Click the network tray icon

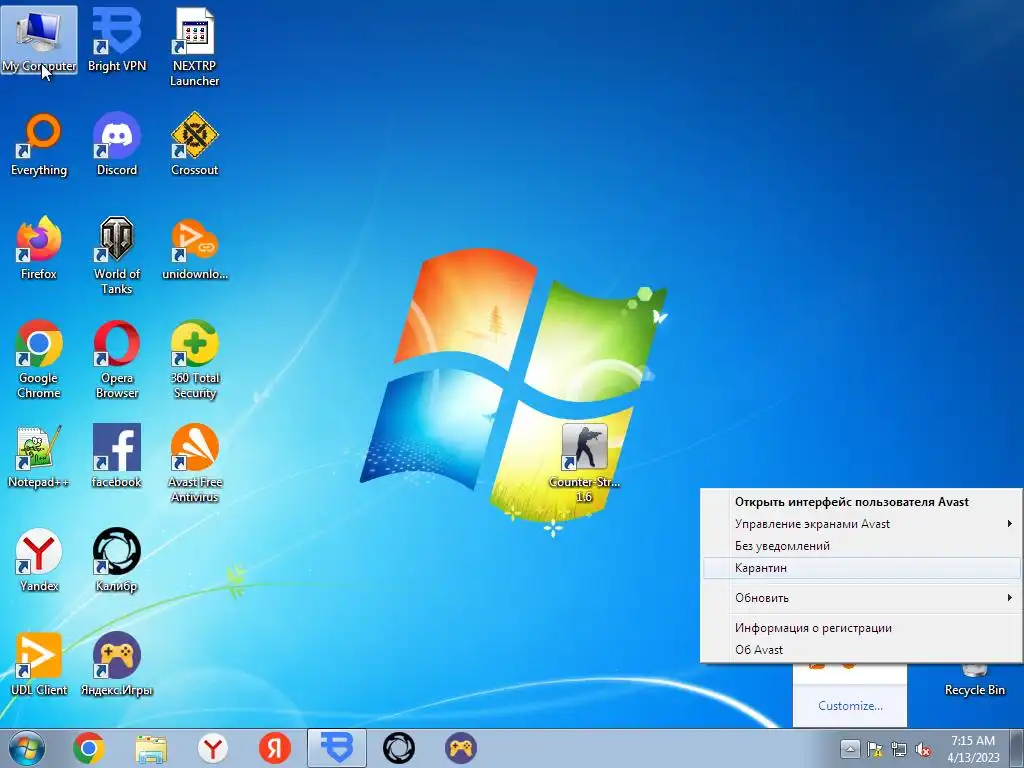coord(899,749)
